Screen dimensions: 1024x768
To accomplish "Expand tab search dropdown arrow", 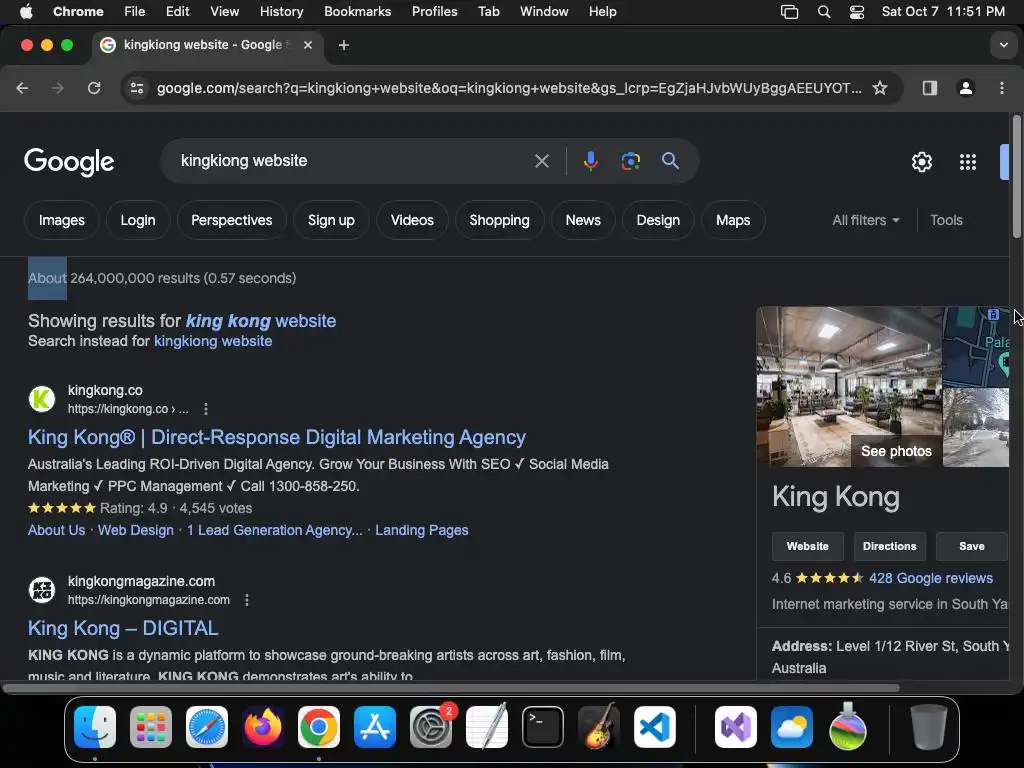I will coord(1003,45).
